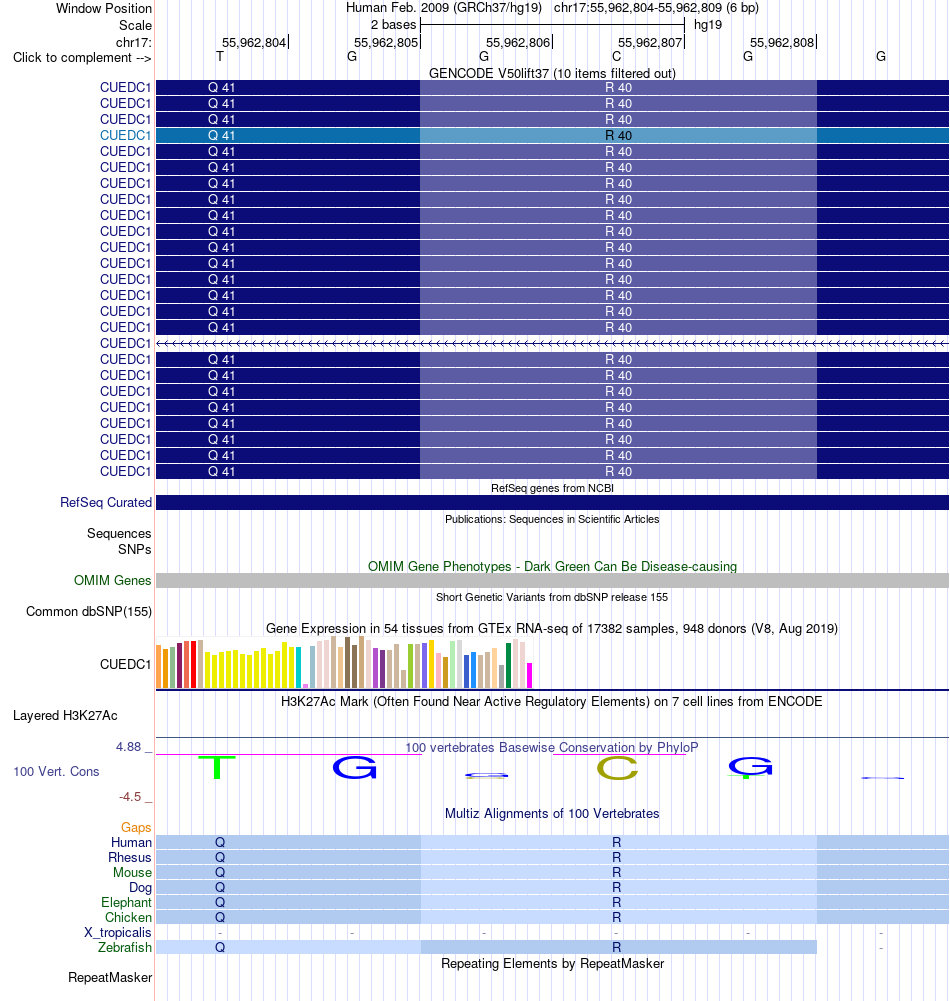The height and width of the screenshot is (1001, 950).
Task: Open 'Short Genetic Variants from dbSNP release 155'
Action: (x=552, y=597)
